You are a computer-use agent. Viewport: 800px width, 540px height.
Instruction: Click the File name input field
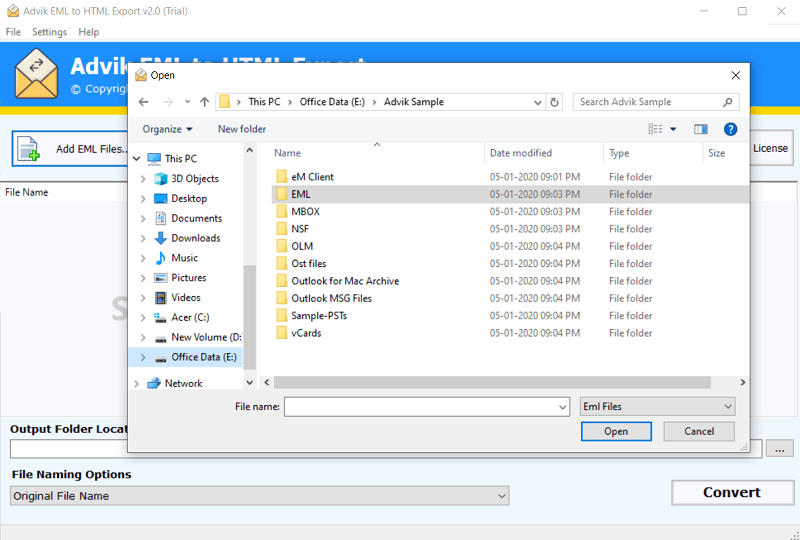point(427,407)
